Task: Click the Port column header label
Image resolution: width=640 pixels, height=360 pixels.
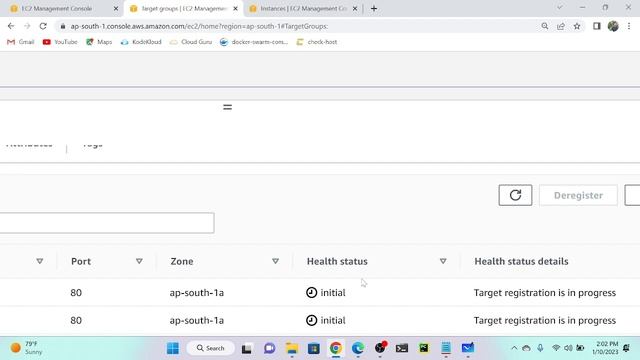Action: click(81, 261)
